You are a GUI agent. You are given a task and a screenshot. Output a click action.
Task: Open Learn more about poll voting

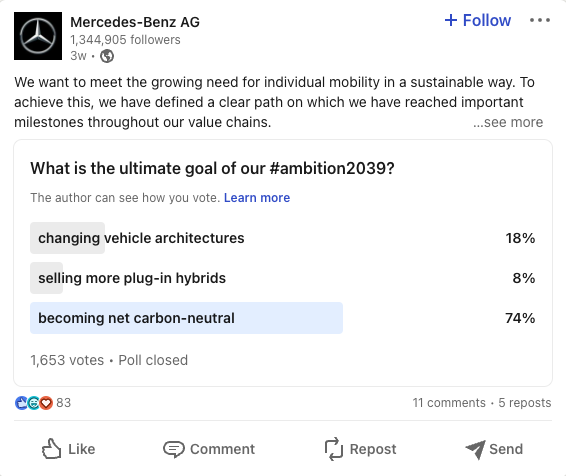click(x=257, y=198)
